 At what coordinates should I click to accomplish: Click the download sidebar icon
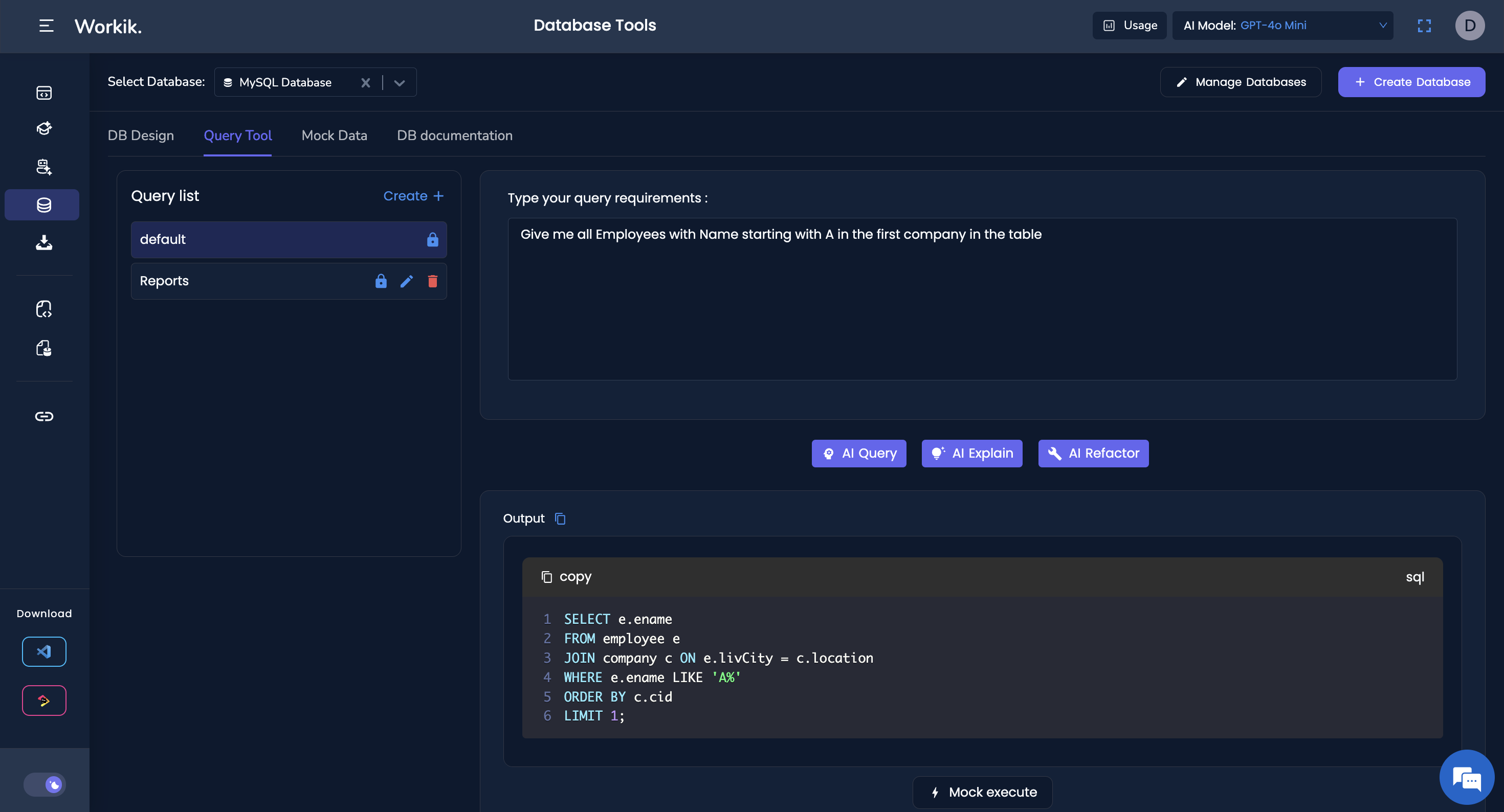coord(44,243)
